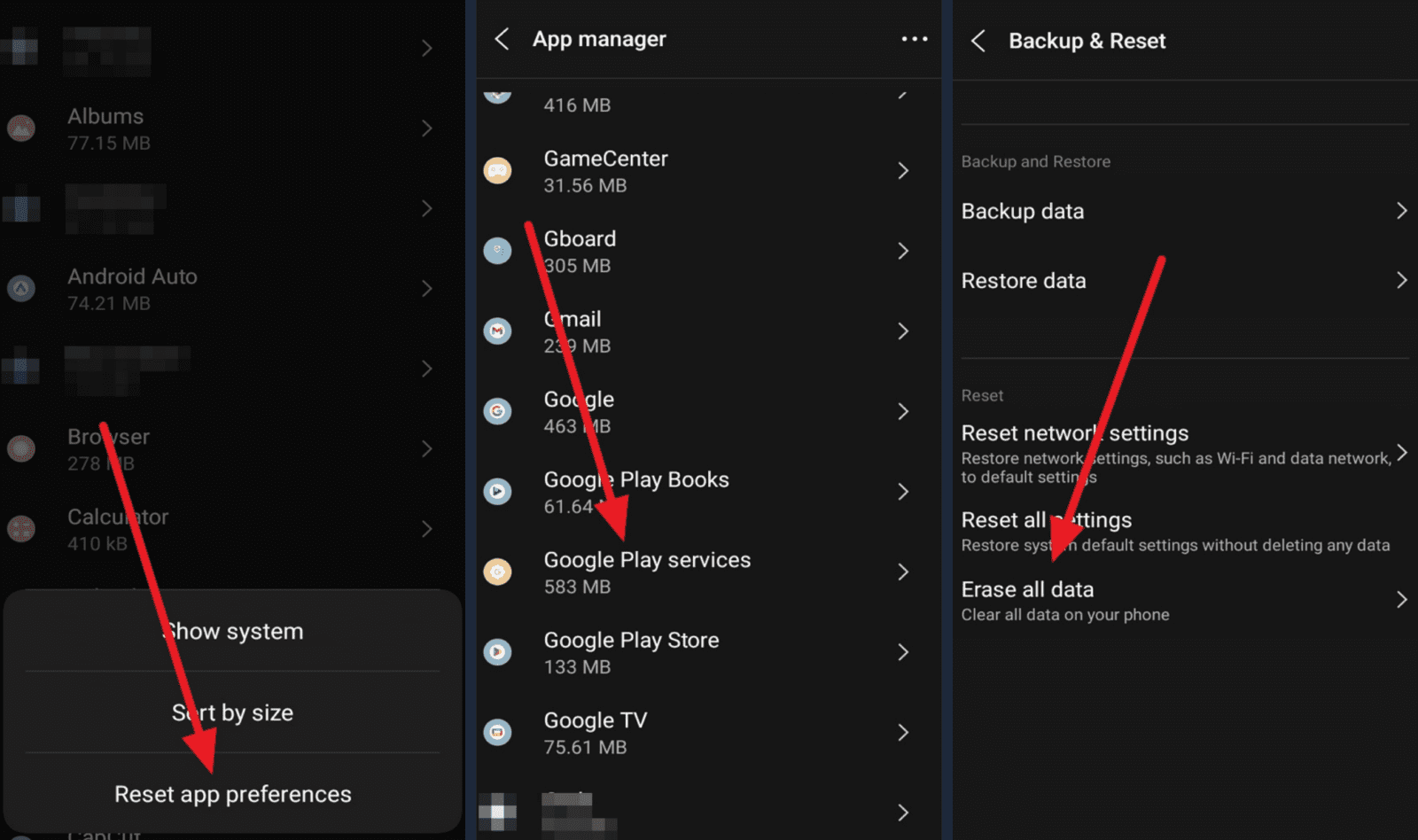Expand Google TV row chevron
Screen dimensions: 1418x840
tap(903, 732)
